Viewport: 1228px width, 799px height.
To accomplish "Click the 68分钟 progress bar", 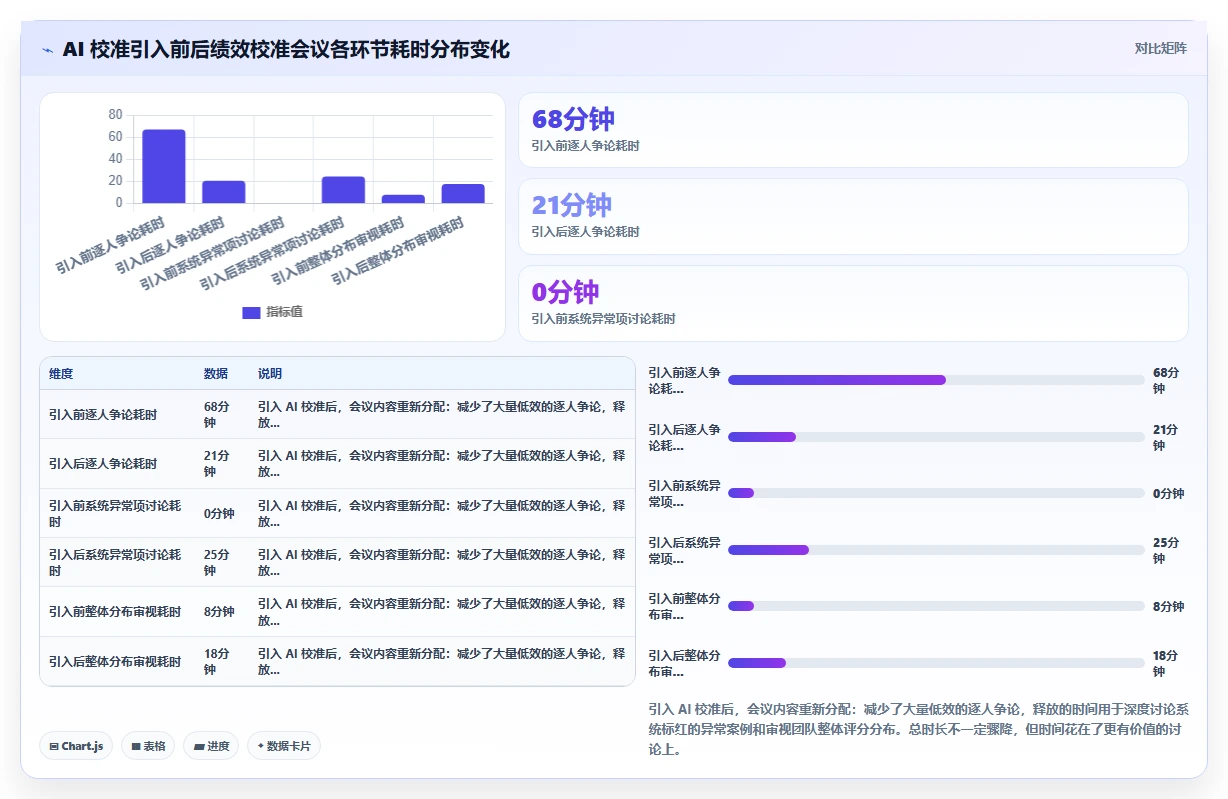I will (936, 380).
